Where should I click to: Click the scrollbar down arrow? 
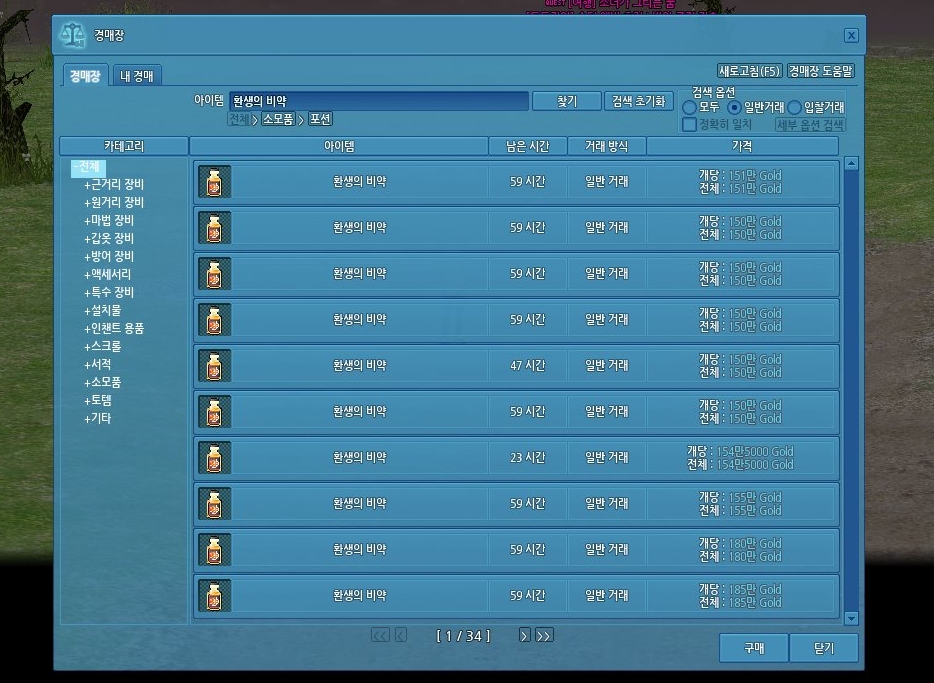click(851, 619)
